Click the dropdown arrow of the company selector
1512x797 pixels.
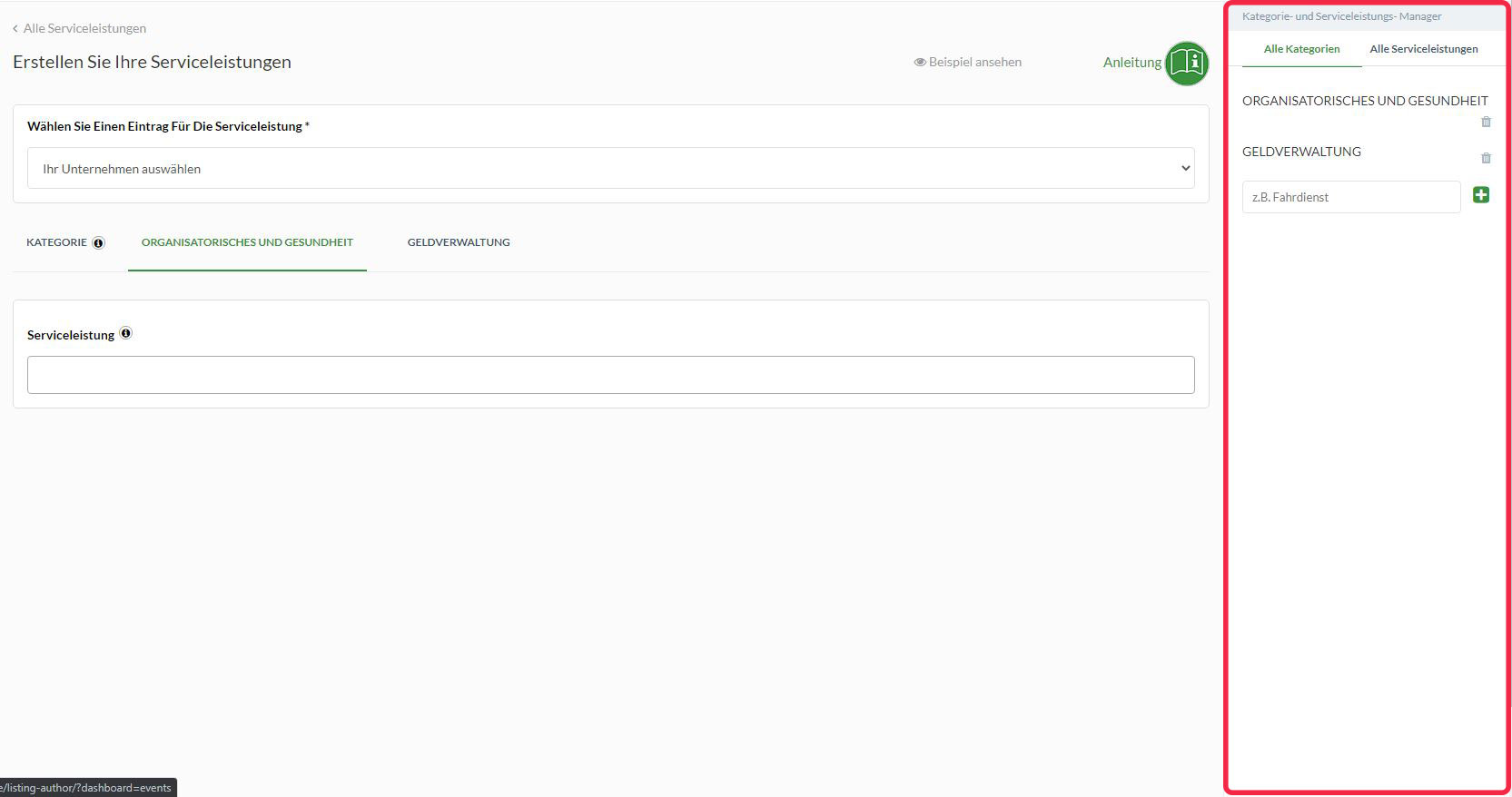pos(1184,169)
